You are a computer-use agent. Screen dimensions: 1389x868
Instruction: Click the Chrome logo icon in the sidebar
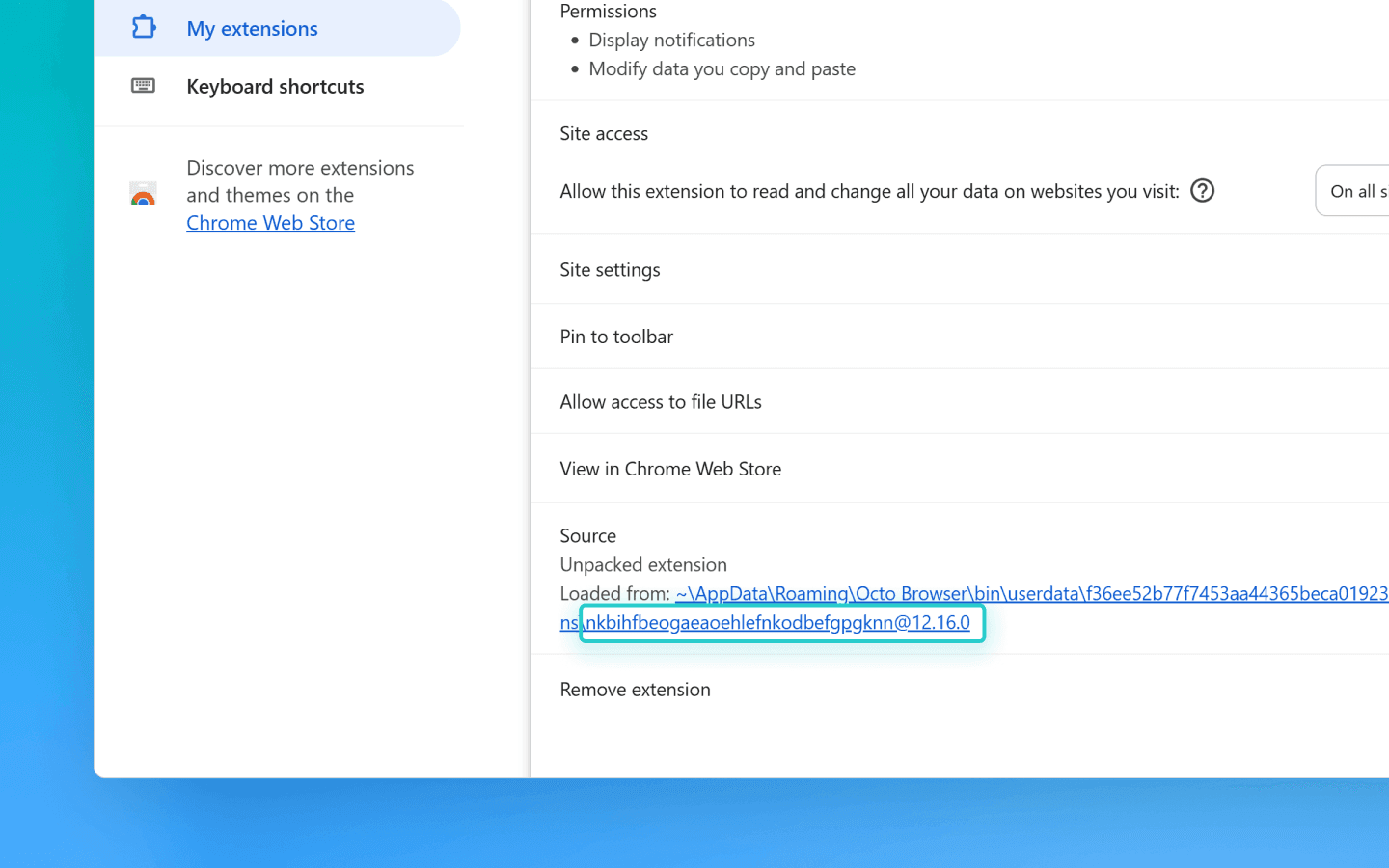point(143,195)
